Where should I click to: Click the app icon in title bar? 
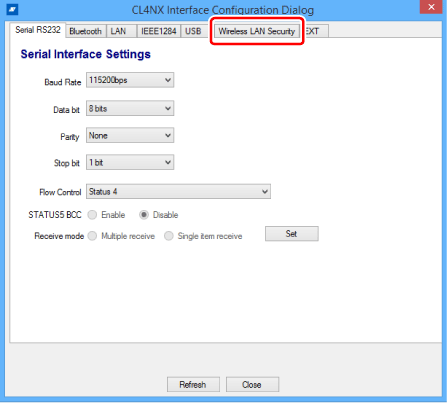[x=12, y=9]
